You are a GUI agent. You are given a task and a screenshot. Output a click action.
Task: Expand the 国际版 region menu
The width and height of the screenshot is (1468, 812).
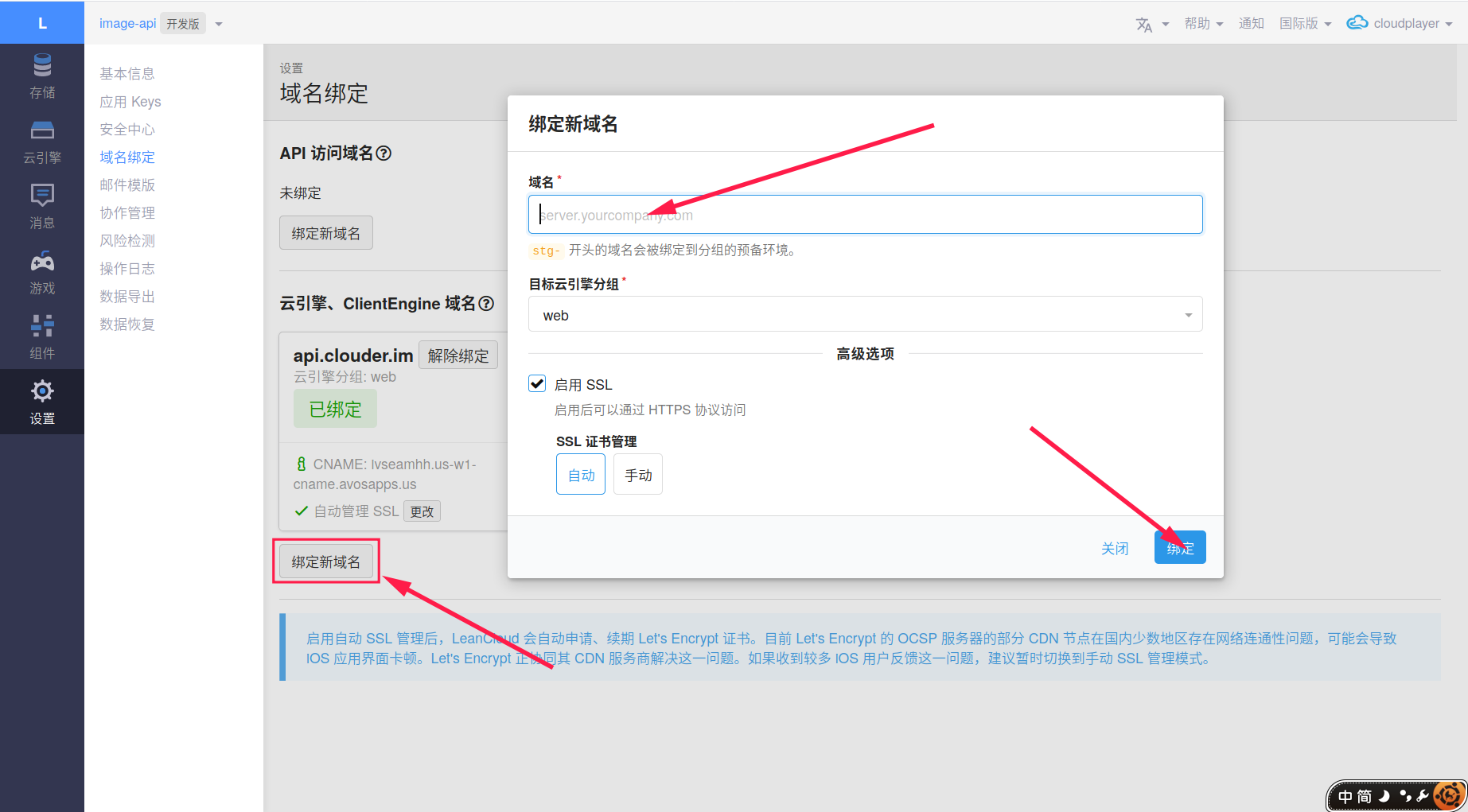(x=1305, y=24)
